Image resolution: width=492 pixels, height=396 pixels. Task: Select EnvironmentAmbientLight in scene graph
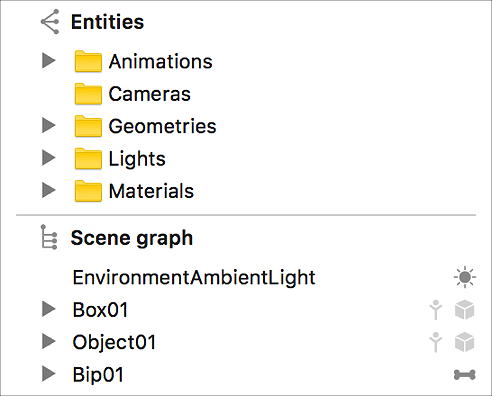pos(194,278)
